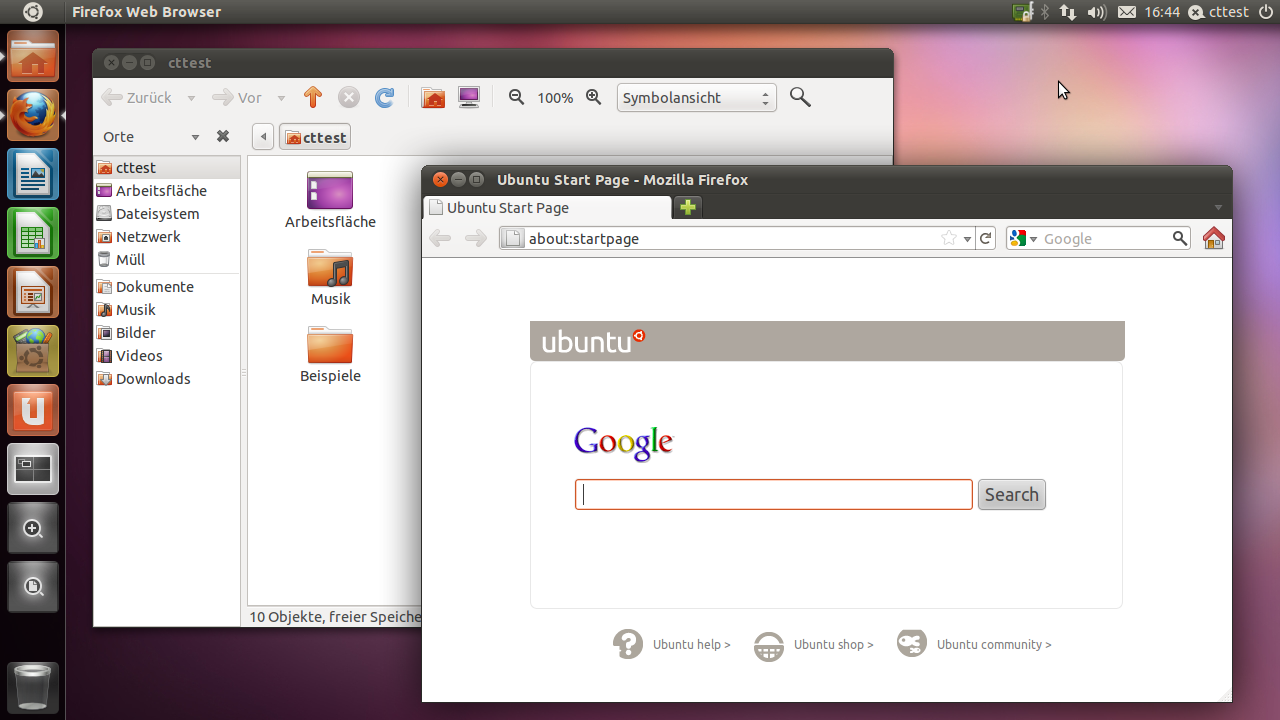1280x720 pixels.
Task: Select Netzwerk in the sidebar
Action: pos(167,237)
